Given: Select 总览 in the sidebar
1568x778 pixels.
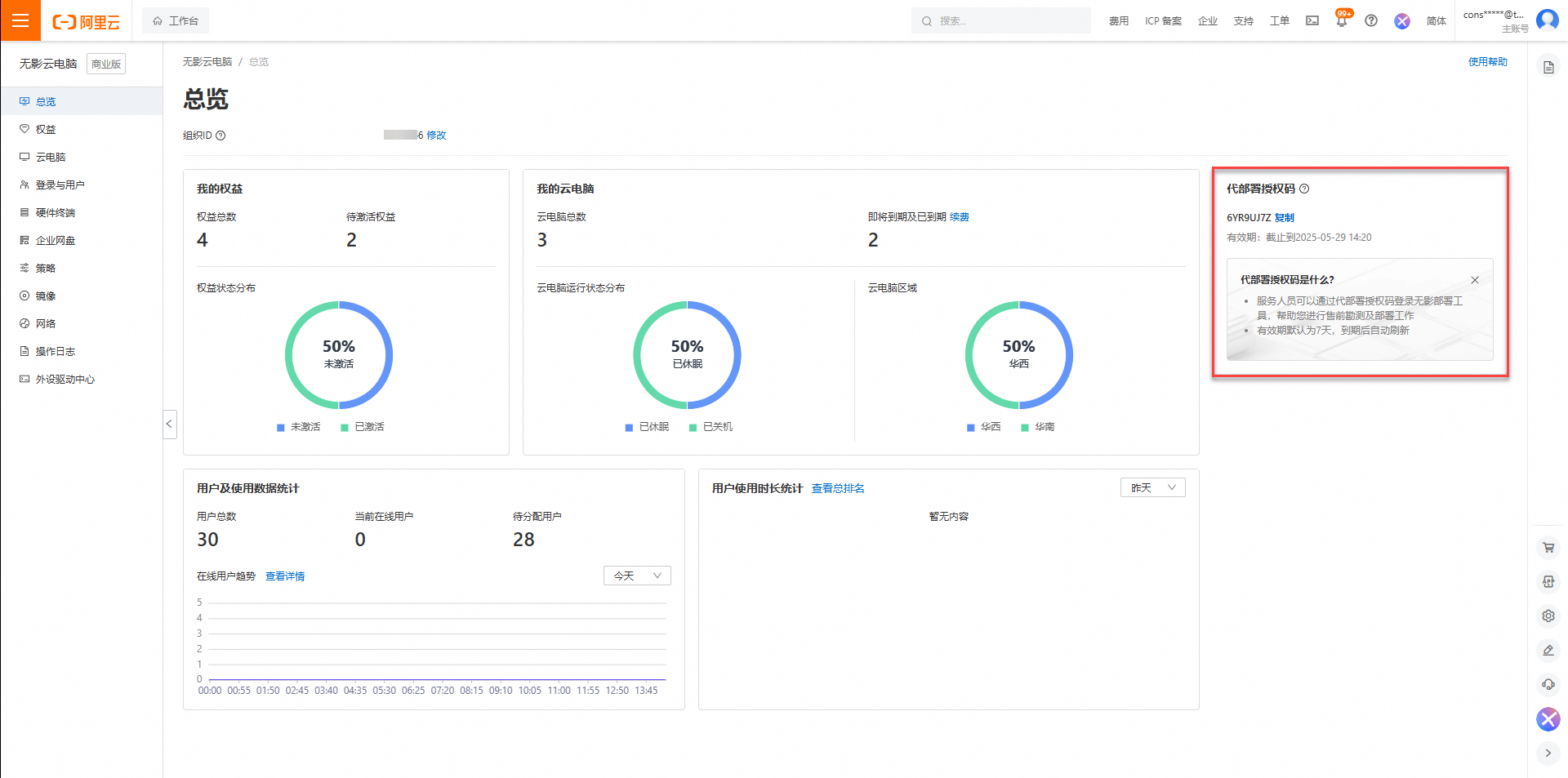Looking at the screenshot, I should pos(82,101).
